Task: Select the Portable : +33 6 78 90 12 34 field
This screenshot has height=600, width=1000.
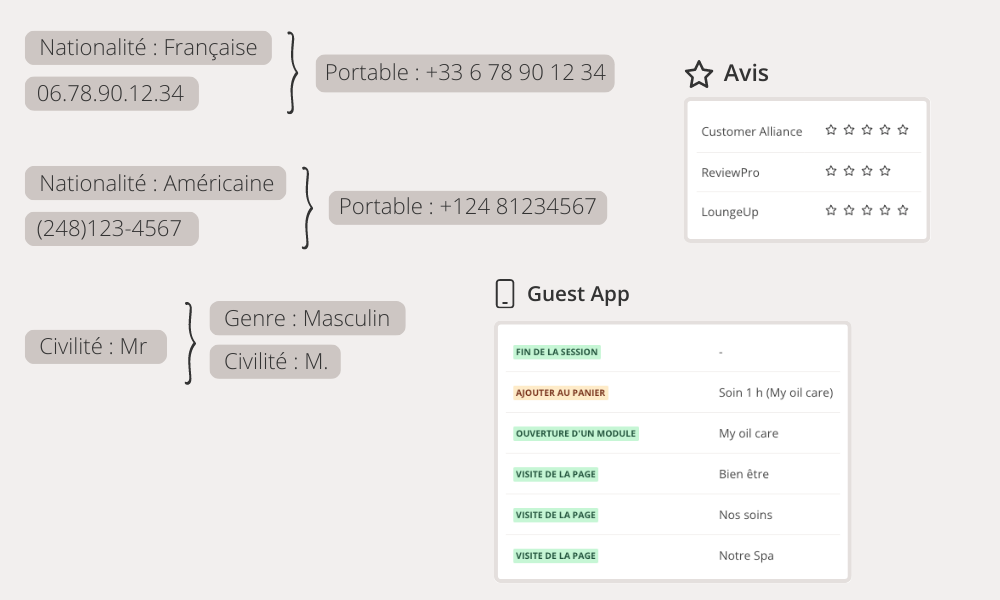Action: coord(465,73)
